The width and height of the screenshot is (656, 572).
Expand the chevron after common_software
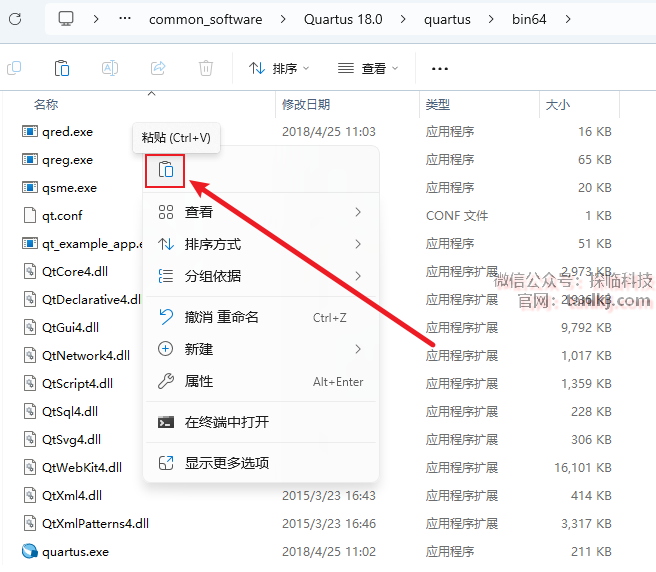pos(283,19)
